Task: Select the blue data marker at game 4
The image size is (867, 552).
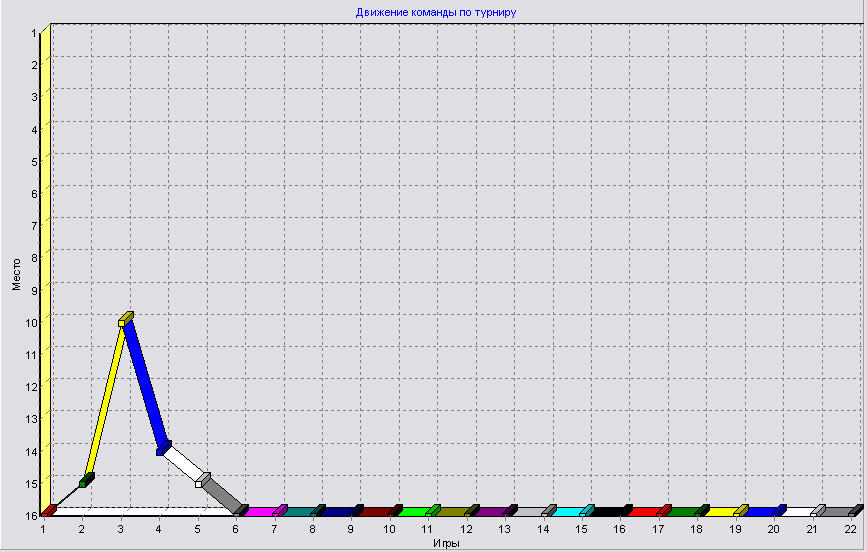Action: click(x=163, y=448)
